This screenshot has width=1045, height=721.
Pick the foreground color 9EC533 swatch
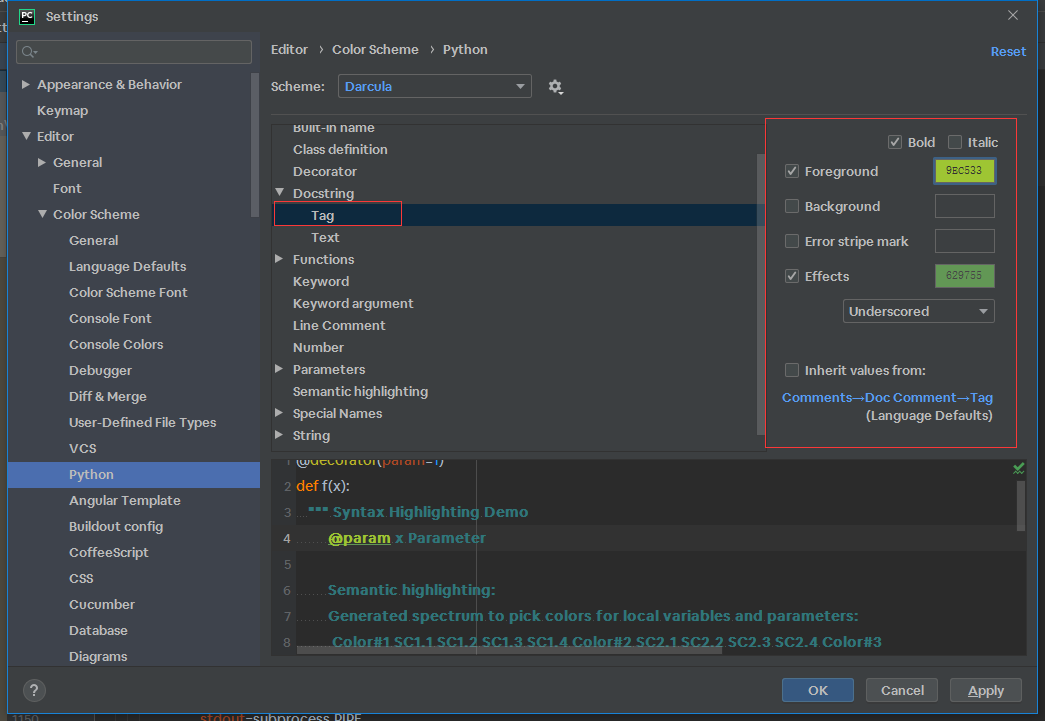(964, 171)
